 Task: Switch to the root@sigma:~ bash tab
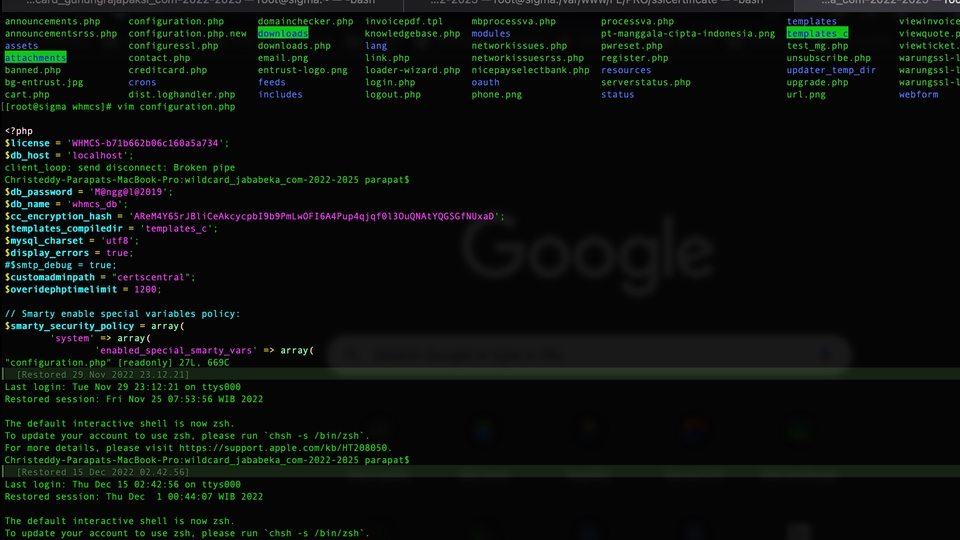(x=201, y=3)
